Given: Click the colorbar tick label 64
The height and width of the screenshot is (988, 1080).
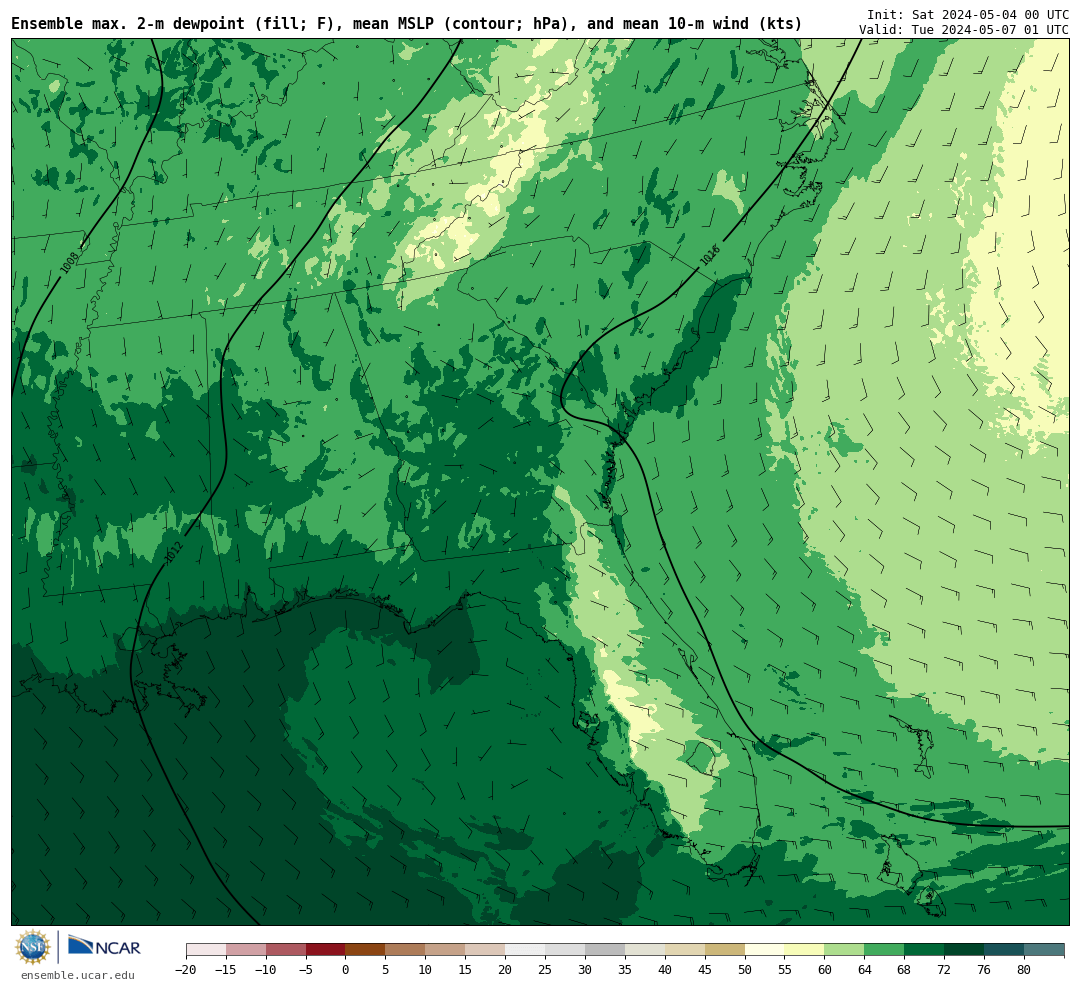Looking at the screenshot, I should point(864,970).
